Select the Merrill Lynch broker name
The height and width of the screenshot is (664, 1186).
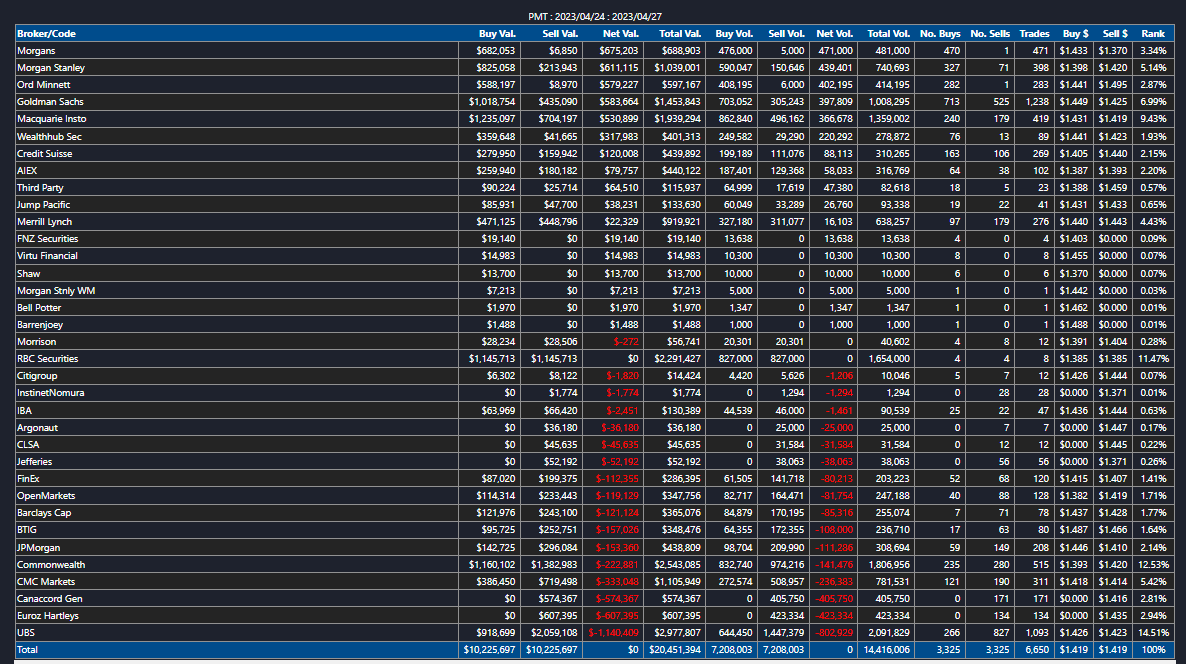click(x=45, y=222)
